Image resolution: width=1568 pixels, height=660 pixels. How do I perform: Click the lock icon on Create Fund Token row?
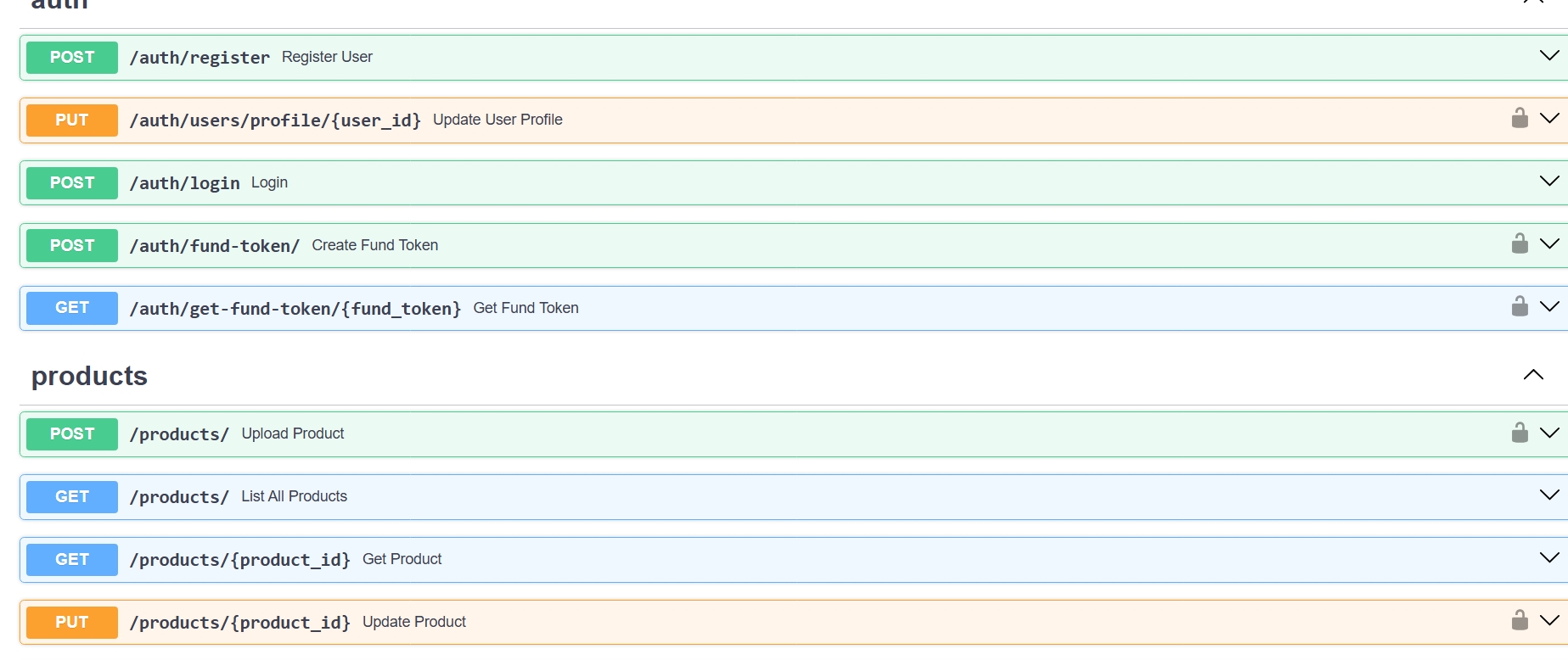pos(1520,243)
